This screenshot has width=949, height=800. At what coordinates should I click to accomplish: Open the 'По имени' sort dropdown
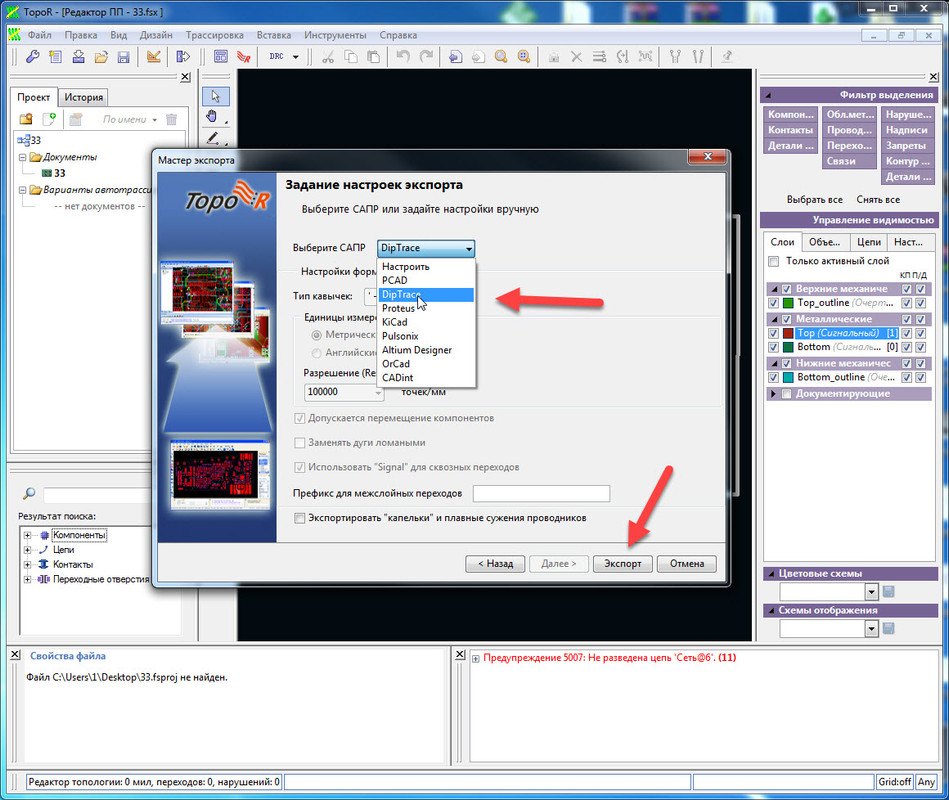130,120
